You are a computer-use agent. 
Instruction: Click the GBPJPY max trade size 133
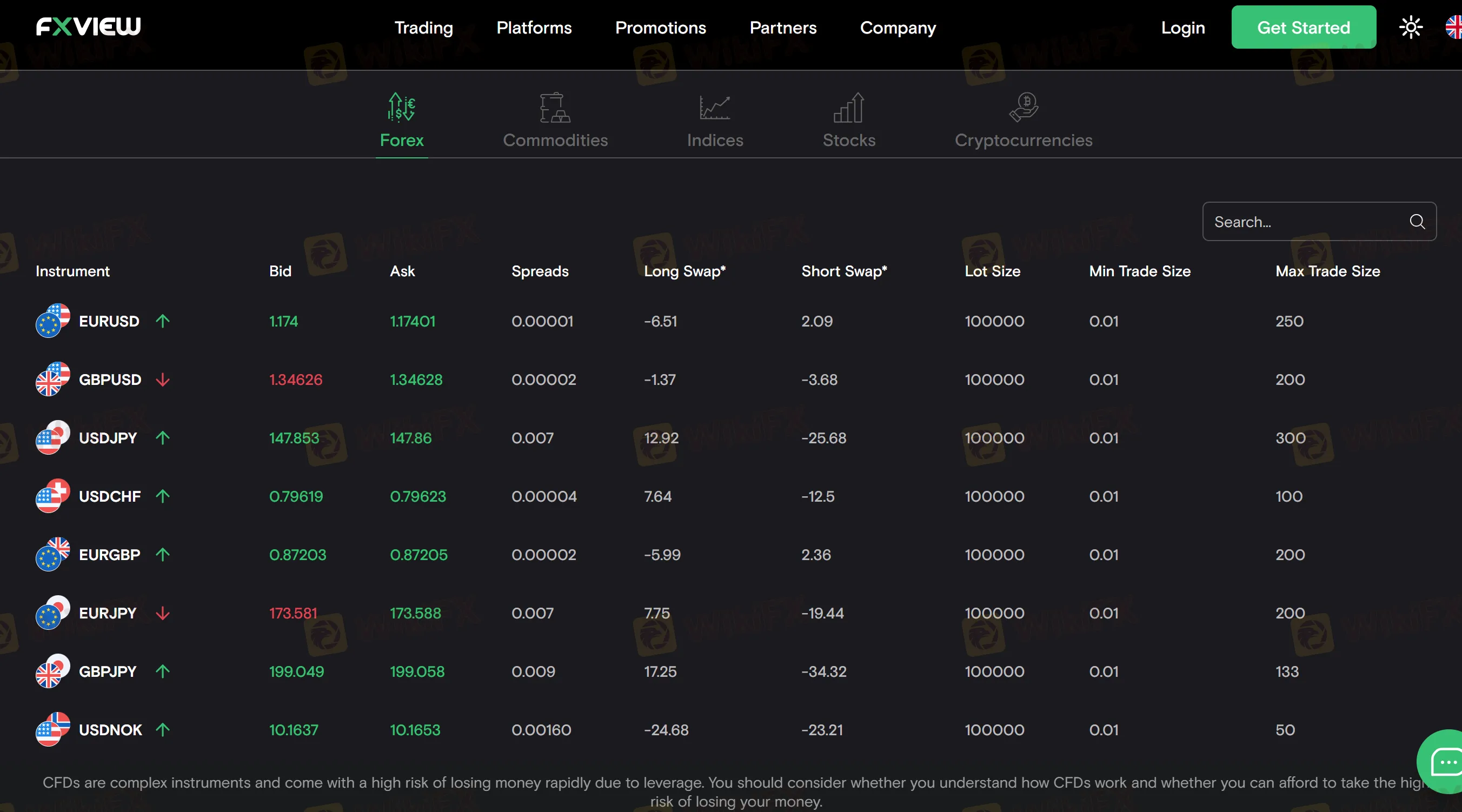click(x=1287, y=672)
